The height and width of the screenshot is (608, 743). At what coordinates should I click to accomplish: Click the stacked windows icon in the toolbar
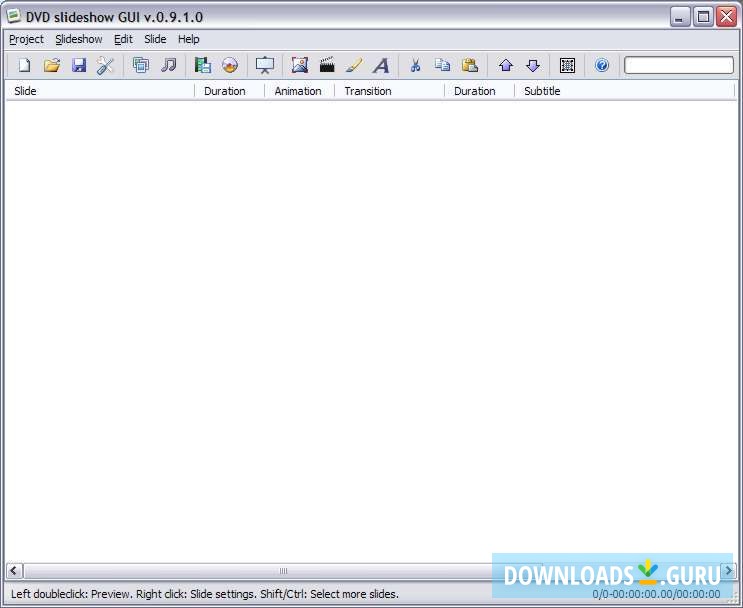[141, 65]
